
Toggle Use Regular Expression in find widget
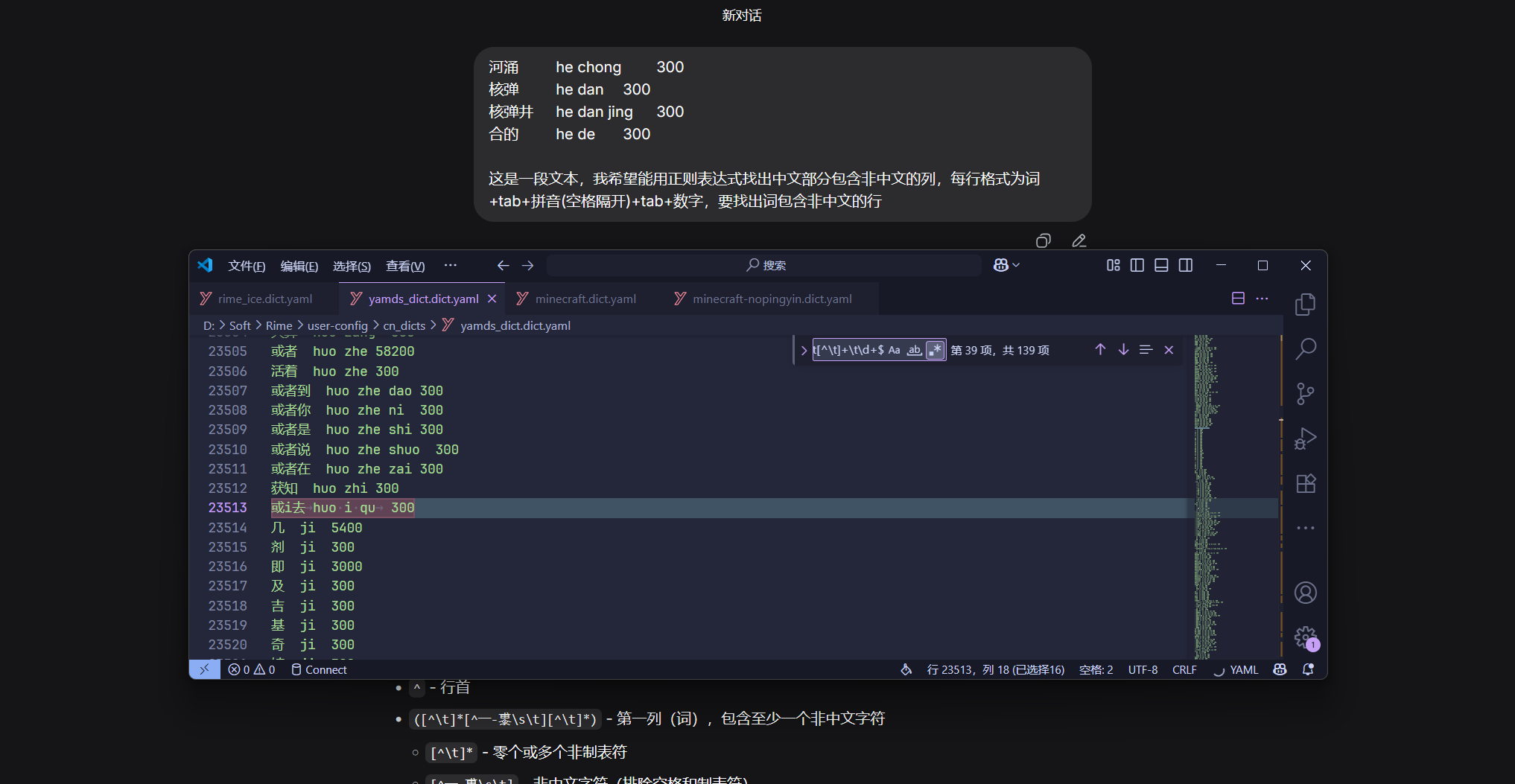(x=935, y=350)
